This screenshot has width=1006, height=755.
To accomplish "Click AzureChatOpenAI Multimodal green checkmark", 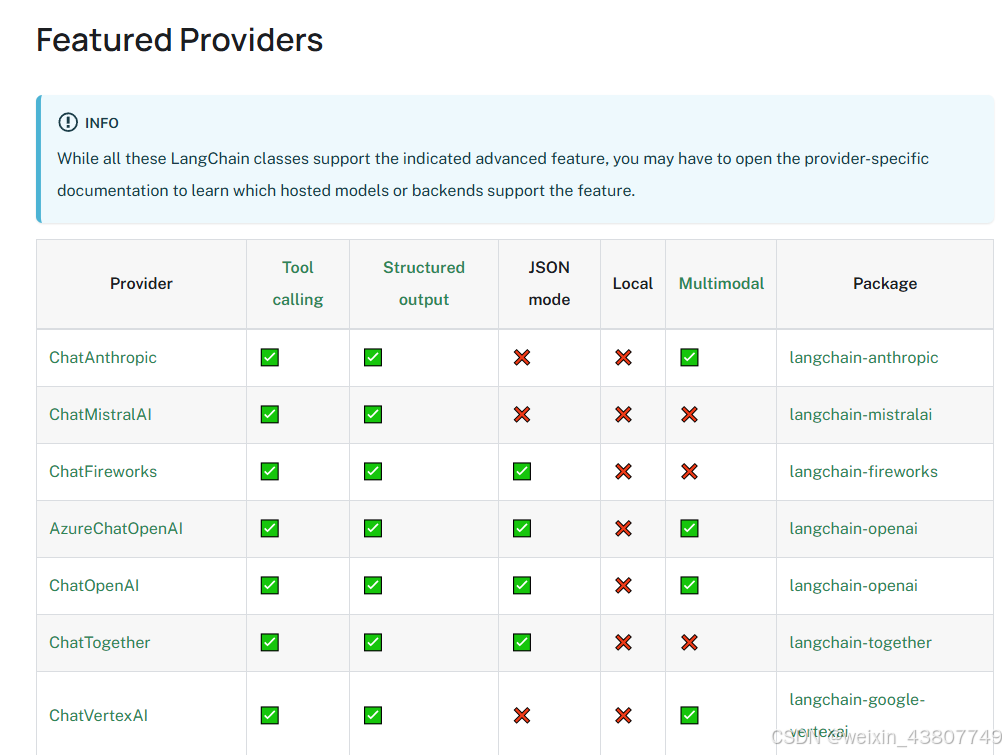I will 690,529.
